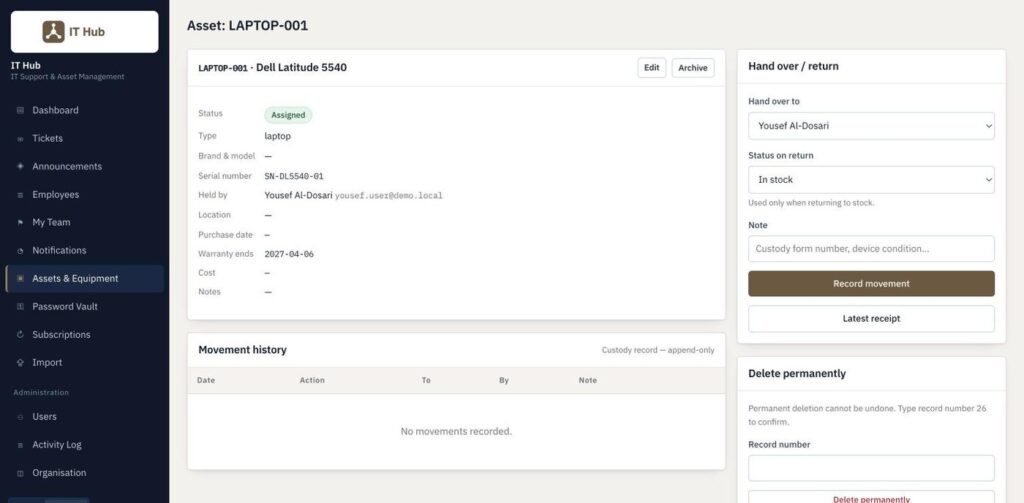View Notifications from the sidebar
Viewport: 1024px width, 503px height.
pyautogui.click(x=84, y=251)
